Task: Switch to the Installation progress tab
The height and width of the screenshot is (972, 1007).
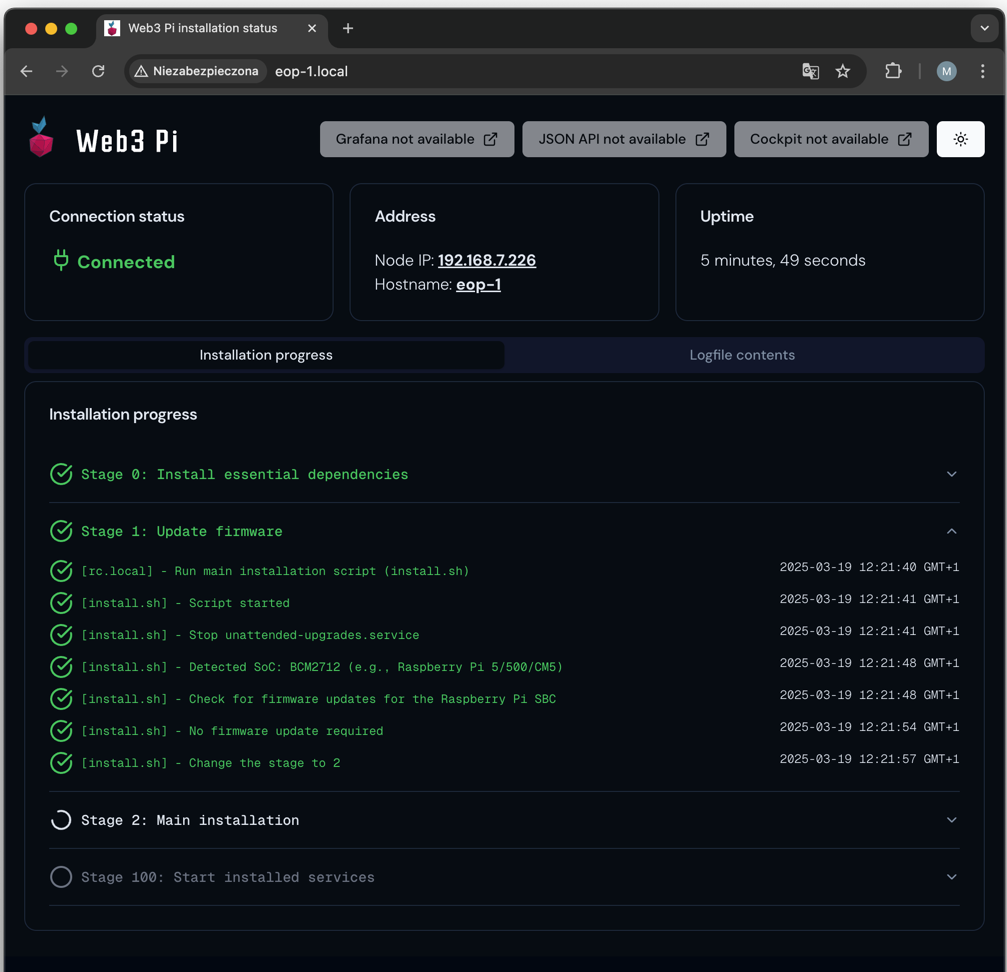Action: (x=266, y=355)
